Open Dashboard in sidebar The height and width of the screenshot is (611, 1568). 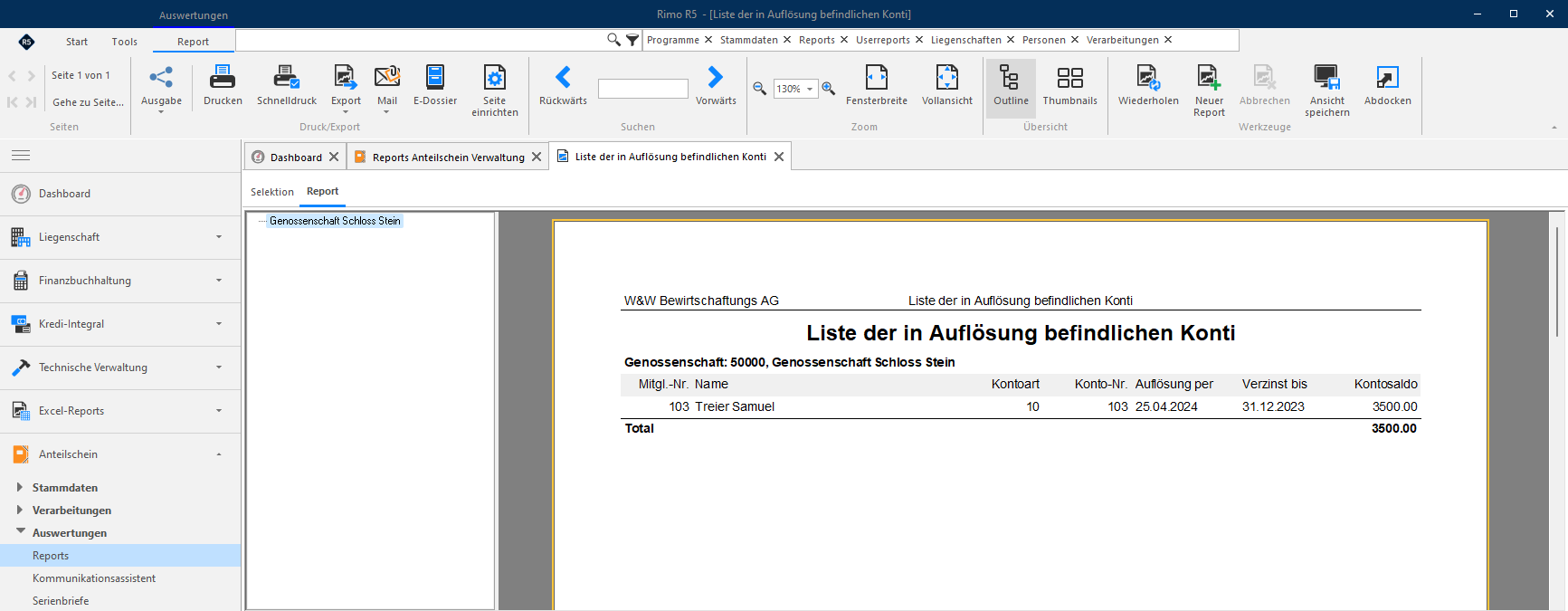[x=120, y=194]
